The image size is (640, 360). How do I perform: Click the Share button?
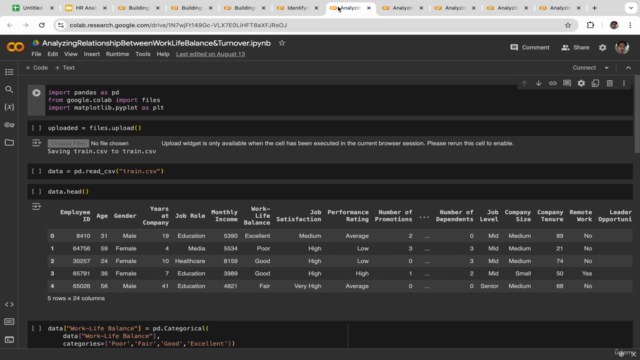click(575, 47)
